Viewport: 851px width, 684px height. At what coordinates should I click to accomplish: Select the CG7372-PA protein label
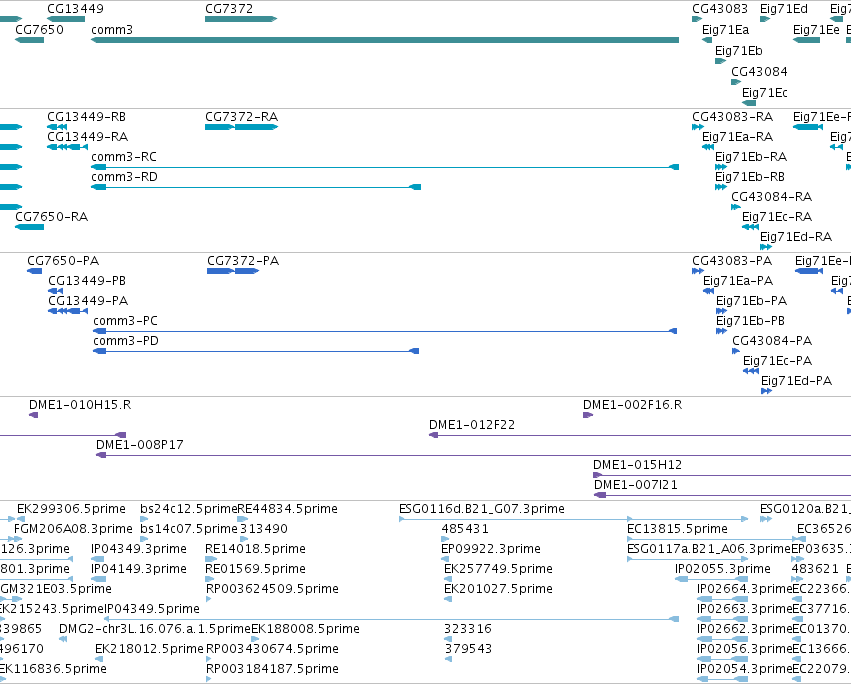(243, 261)
